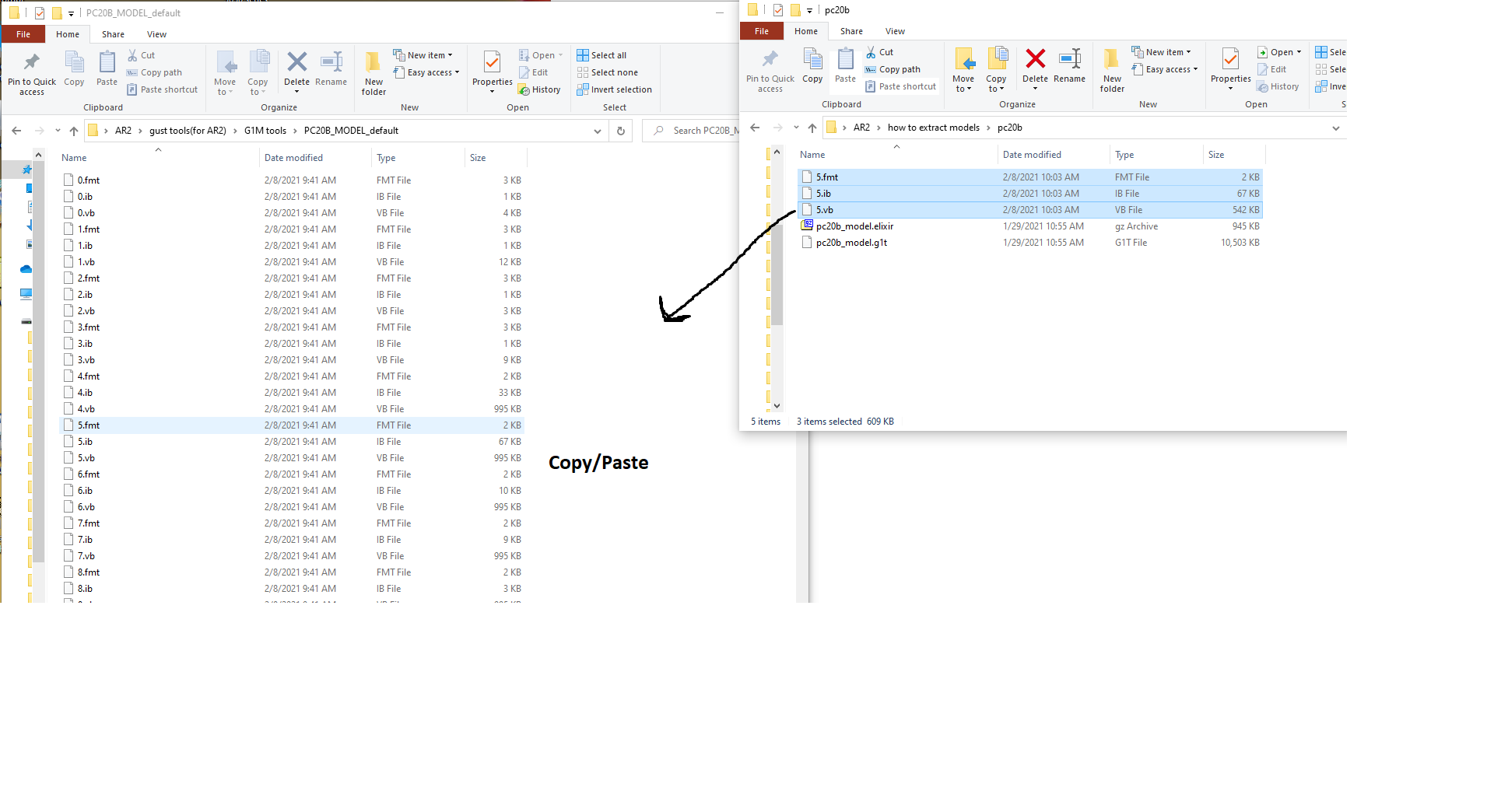Click Pin to Quick access in PC20B_MODEL_default window
Image resolution: width=1494 pixels, height=812 pixels.
coord(32,73)
